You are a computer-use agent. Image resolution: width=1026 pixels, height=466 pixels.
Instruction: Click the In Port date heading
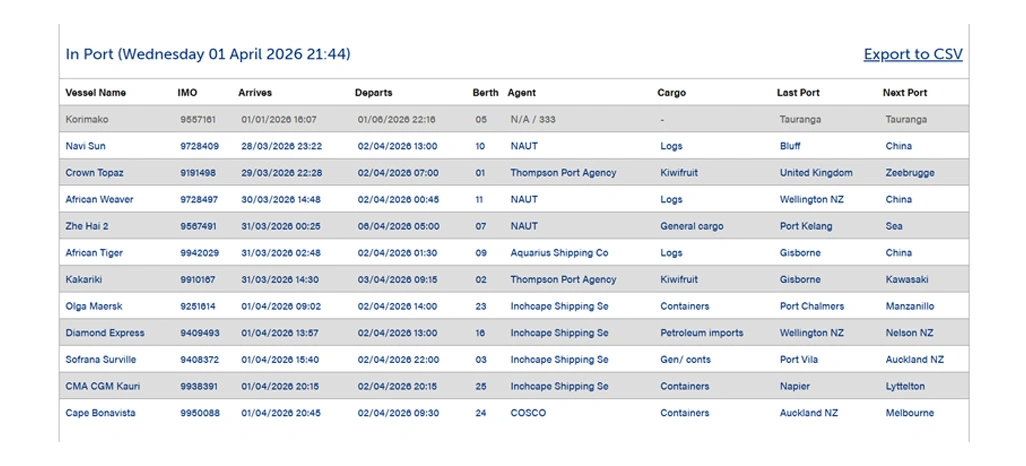[x=208, y=54]
